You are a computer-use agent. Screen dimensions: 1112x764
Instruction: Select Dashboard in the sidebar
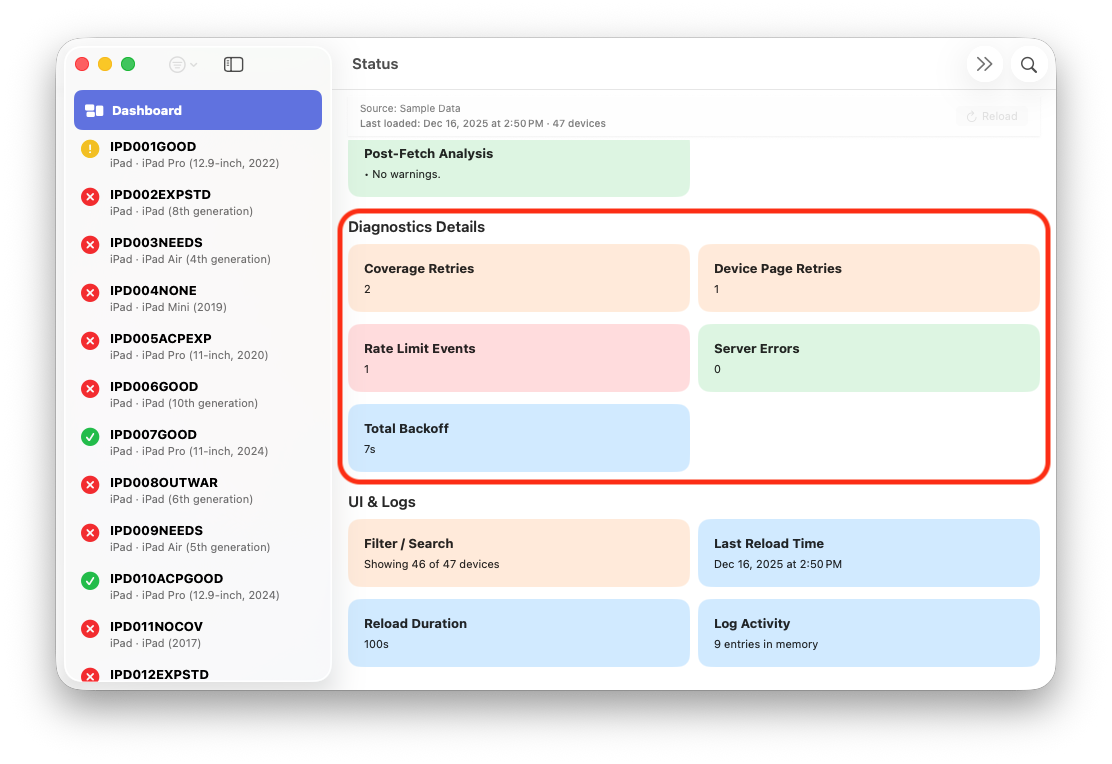pos(198,110)
